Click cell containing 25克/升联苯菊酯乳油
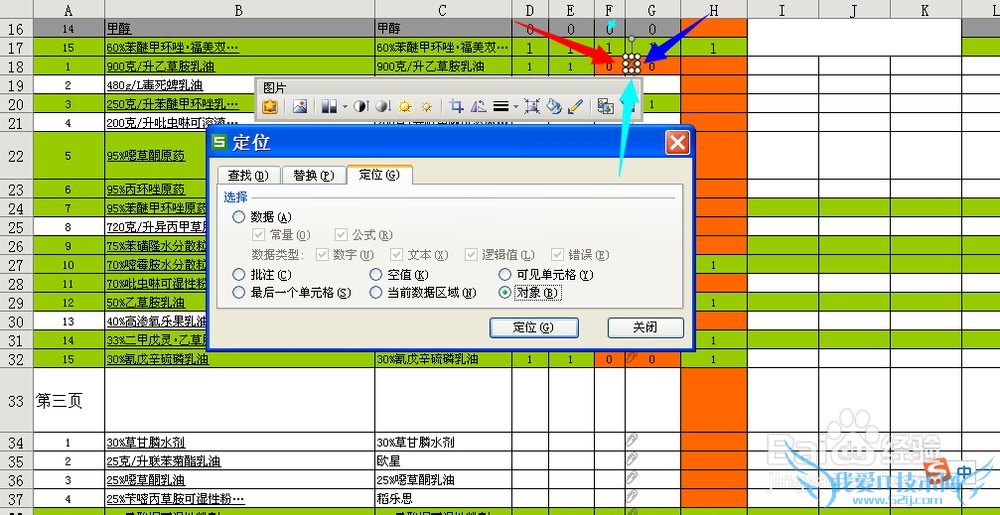 240,461
